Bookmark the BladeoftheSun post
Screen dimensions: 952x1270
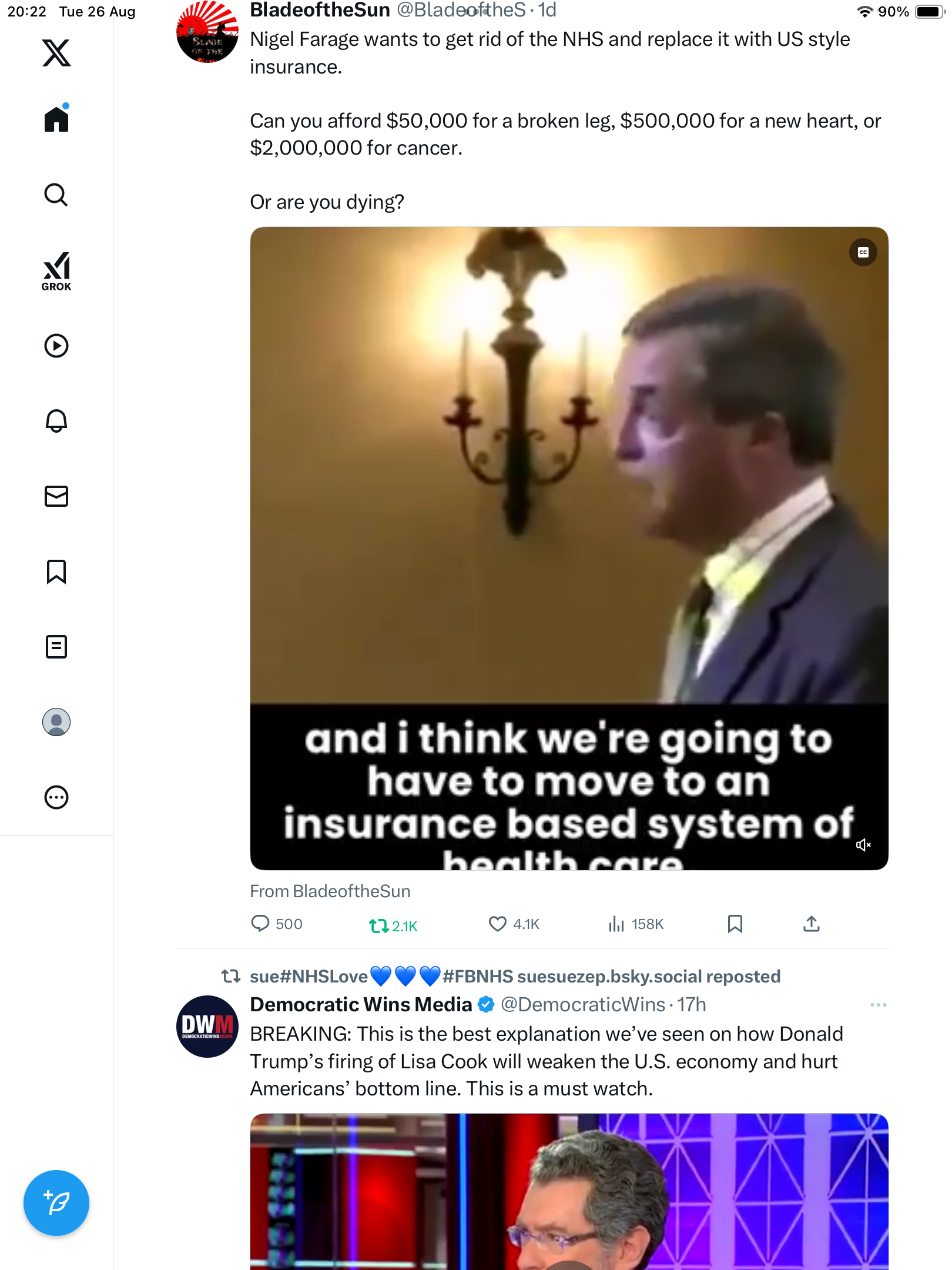735,924
